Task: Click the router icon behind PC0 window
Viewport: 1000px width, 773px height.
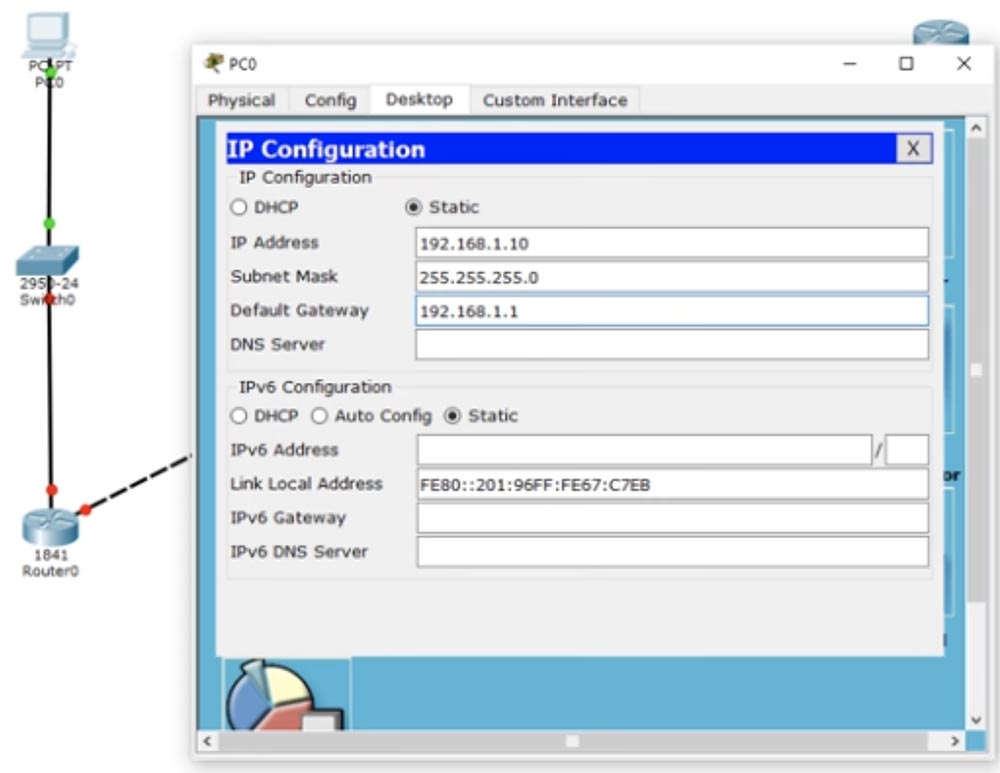Action: point(941,32)
